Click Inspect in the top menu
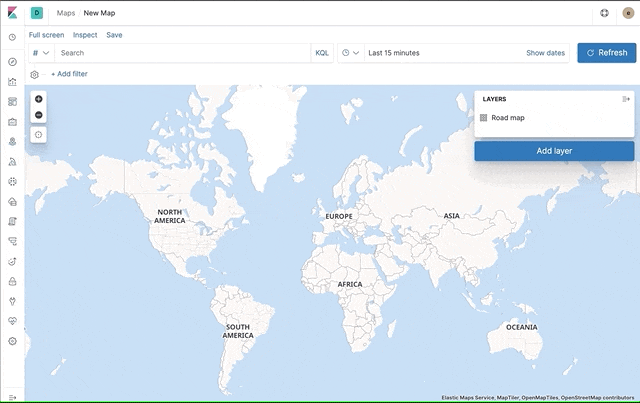 pos(85,35)
